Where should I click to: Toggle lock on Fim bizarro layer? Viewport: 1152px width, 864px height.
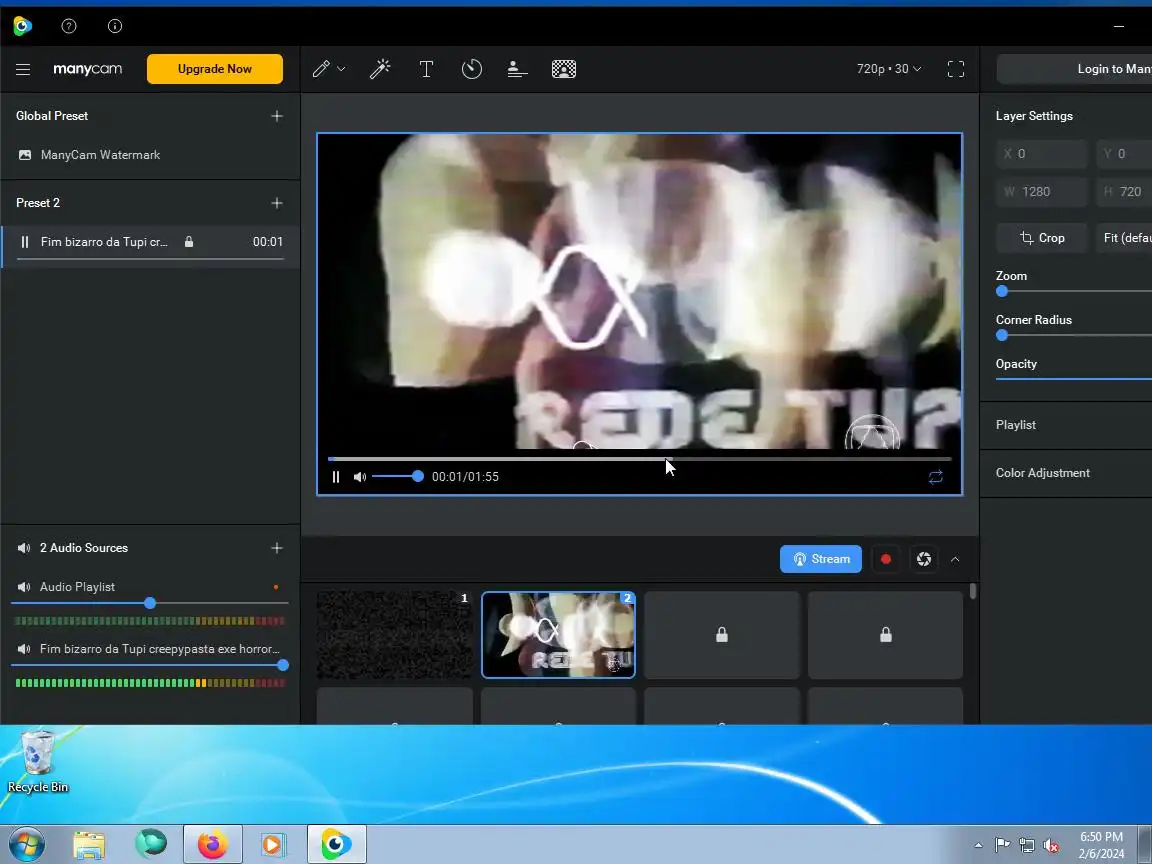coord(189,242)
